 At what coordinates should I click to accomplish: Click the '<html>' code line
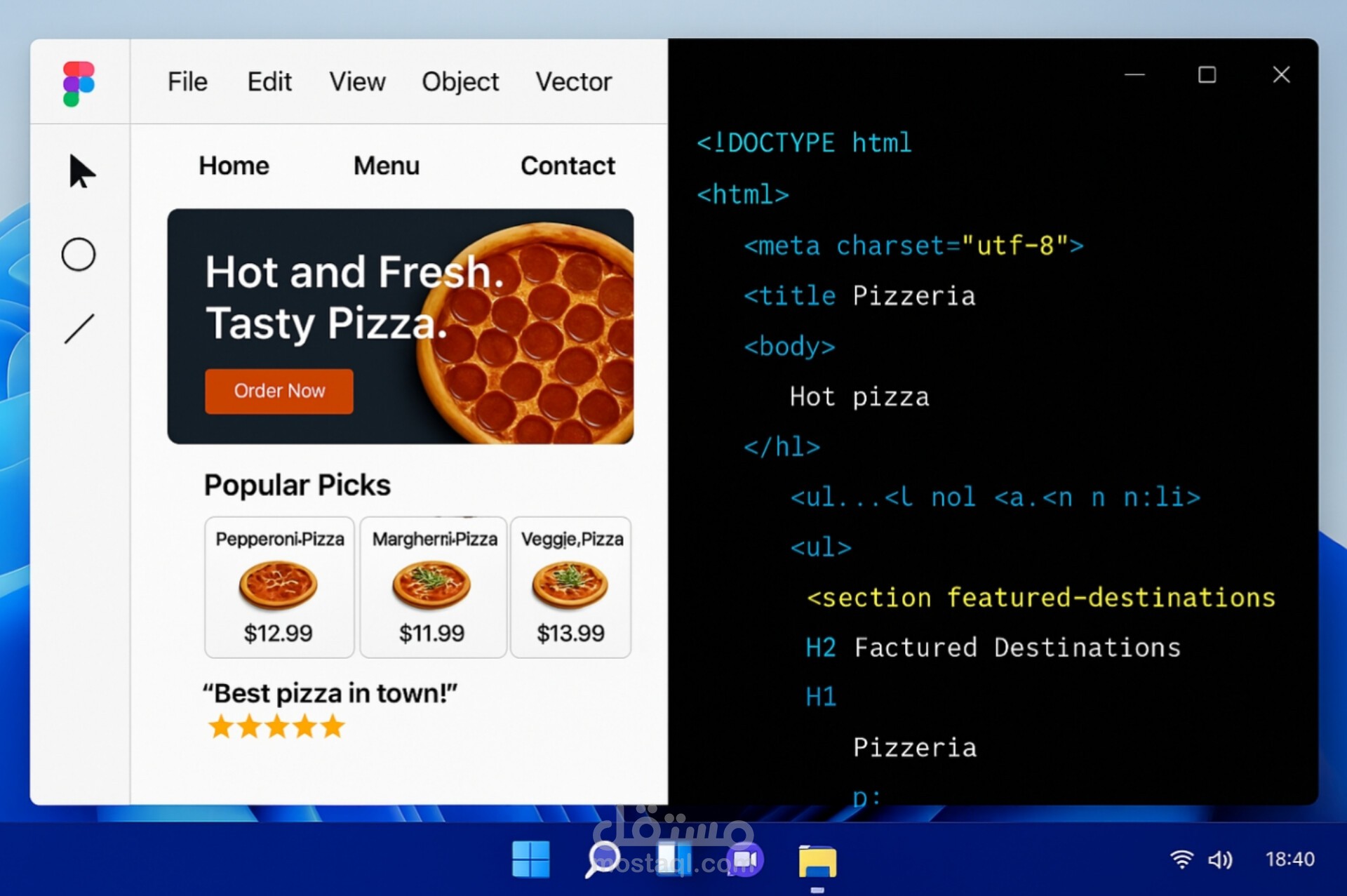coord(743,194)
